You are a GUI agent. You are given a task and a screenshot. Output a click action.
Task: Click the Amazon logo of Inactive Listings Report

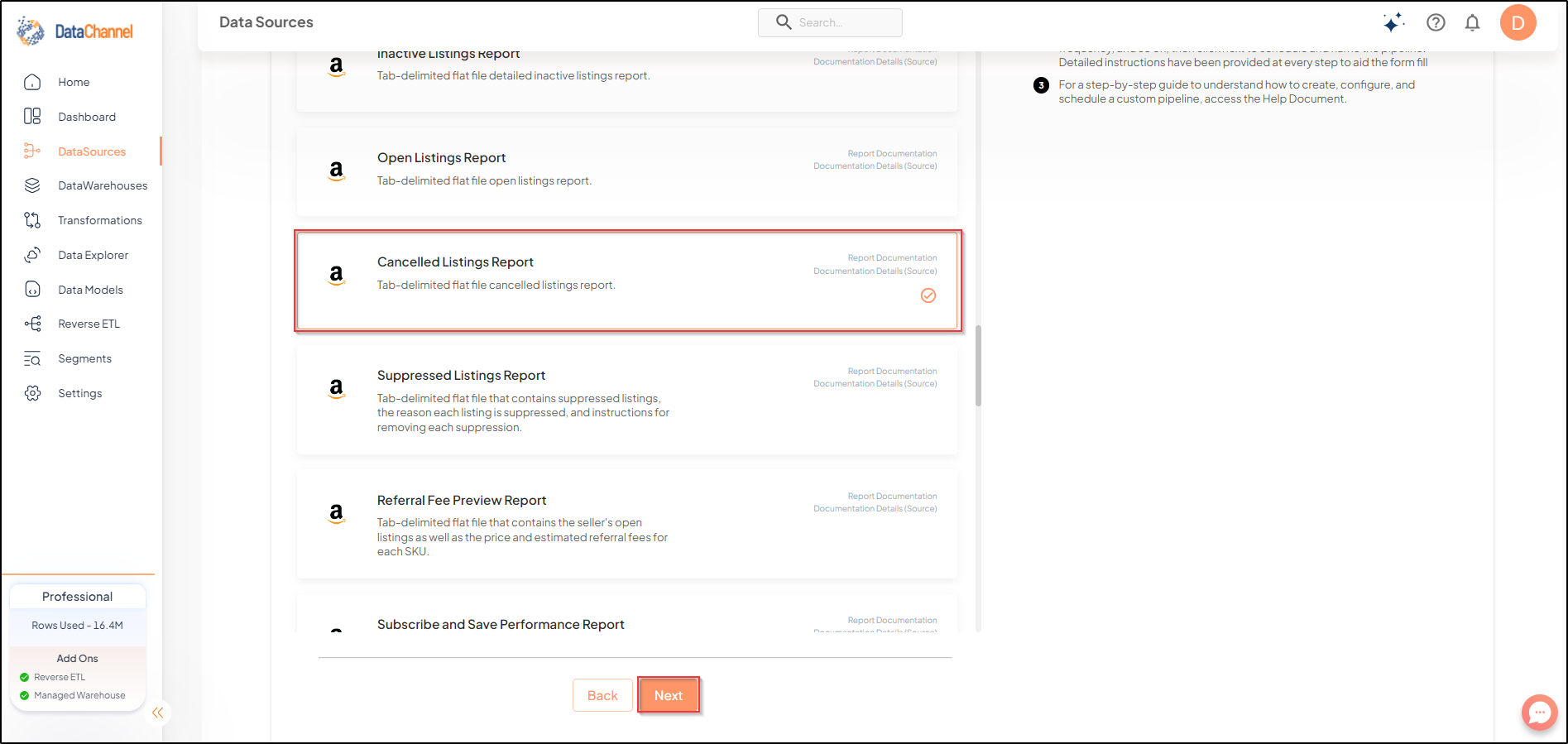[x=336, y=66]
